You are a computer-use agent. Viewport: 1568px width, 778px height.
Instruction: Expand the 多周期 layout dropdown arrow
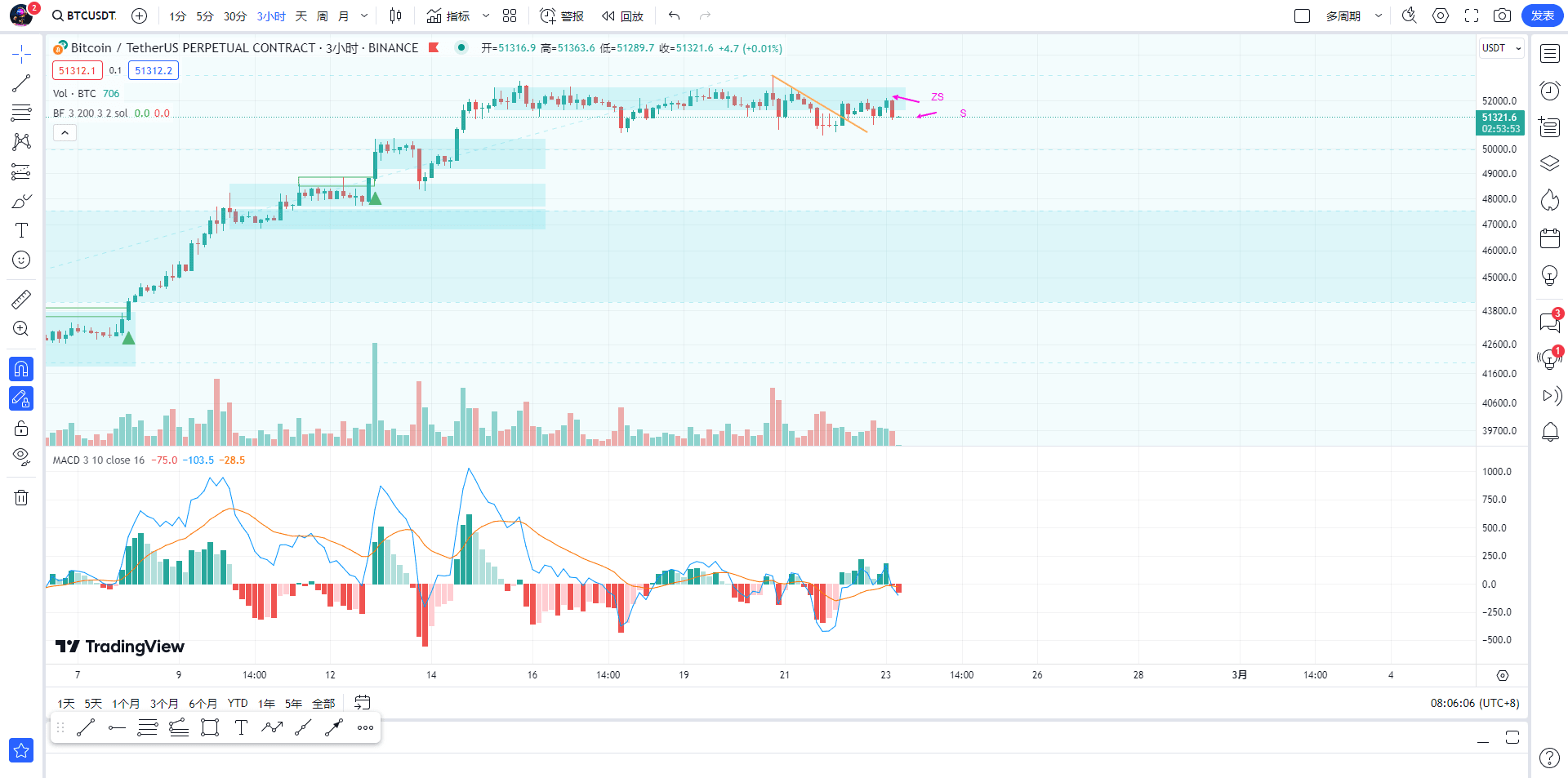tap(1379, 16)
